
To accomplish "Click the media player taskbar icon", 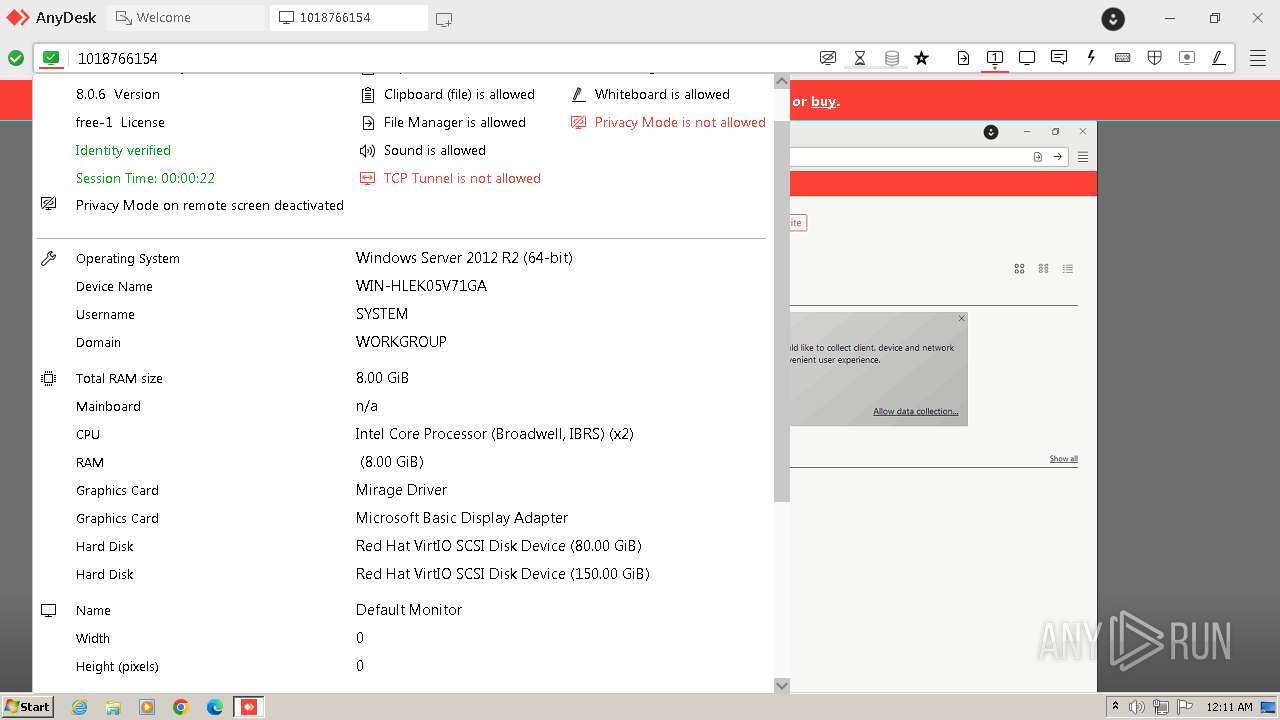I will click(147, 707).
